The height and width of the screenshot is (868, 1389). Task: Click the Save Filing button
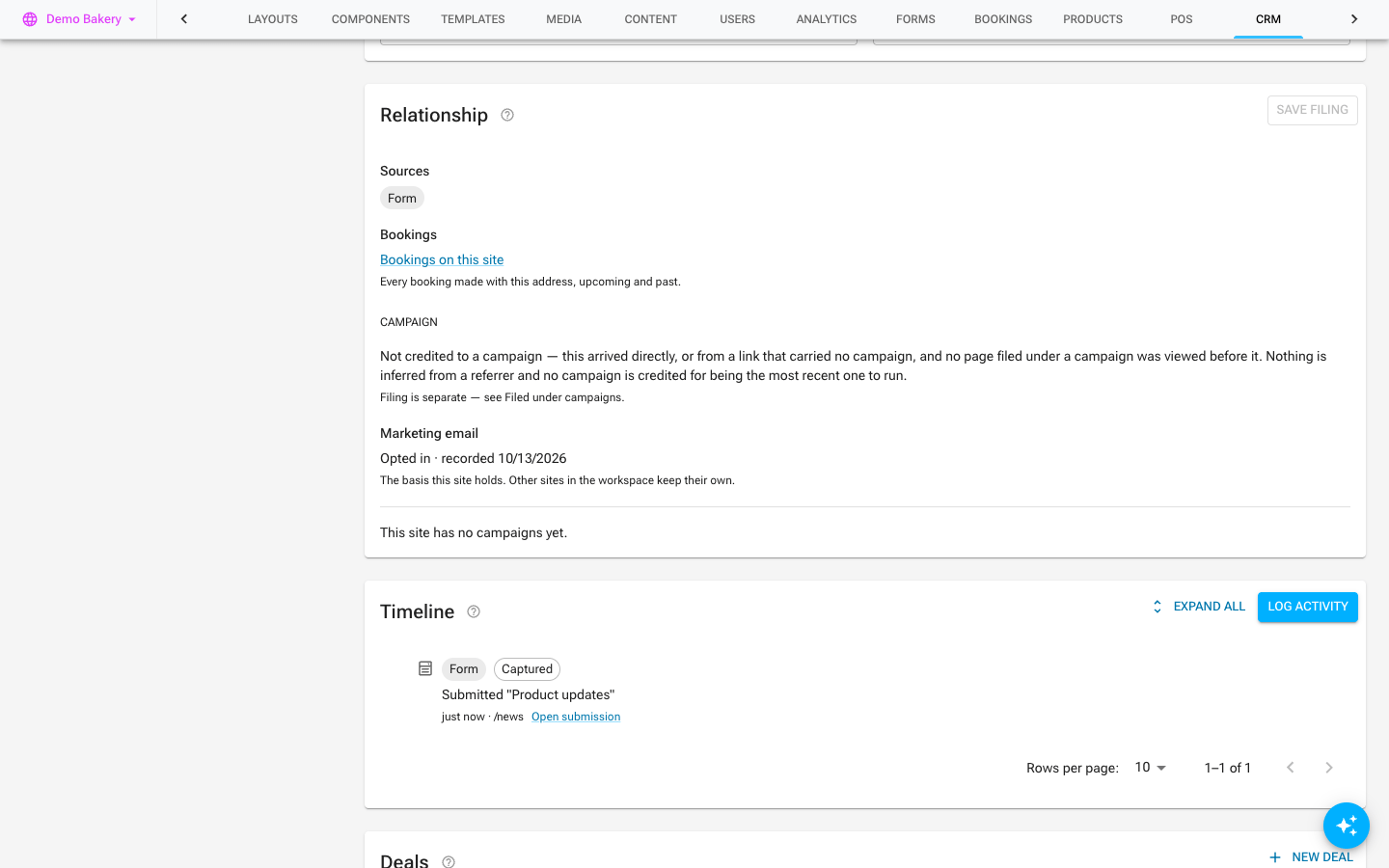[x=1312, y=110]
